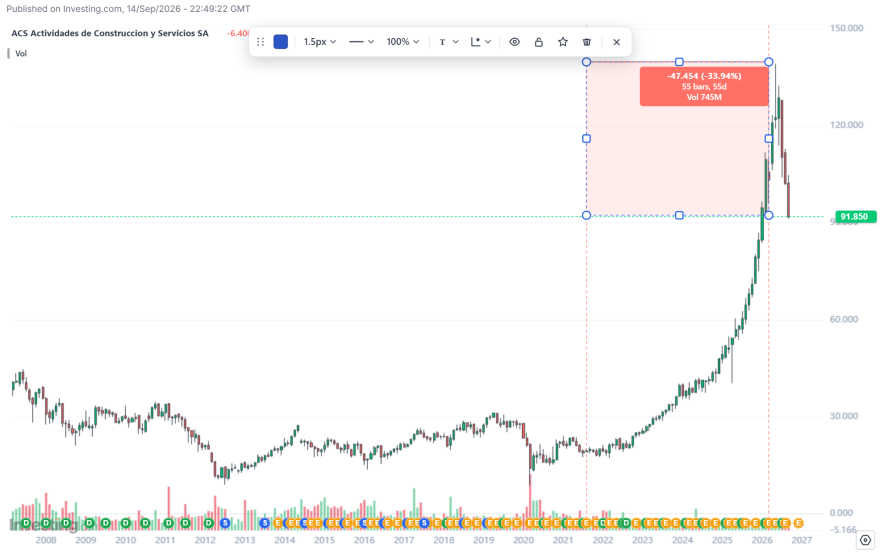Click the Published on Investing.com timestamp text
The height and width of the screenshot is (553, 880).
(x=128, y=9)
